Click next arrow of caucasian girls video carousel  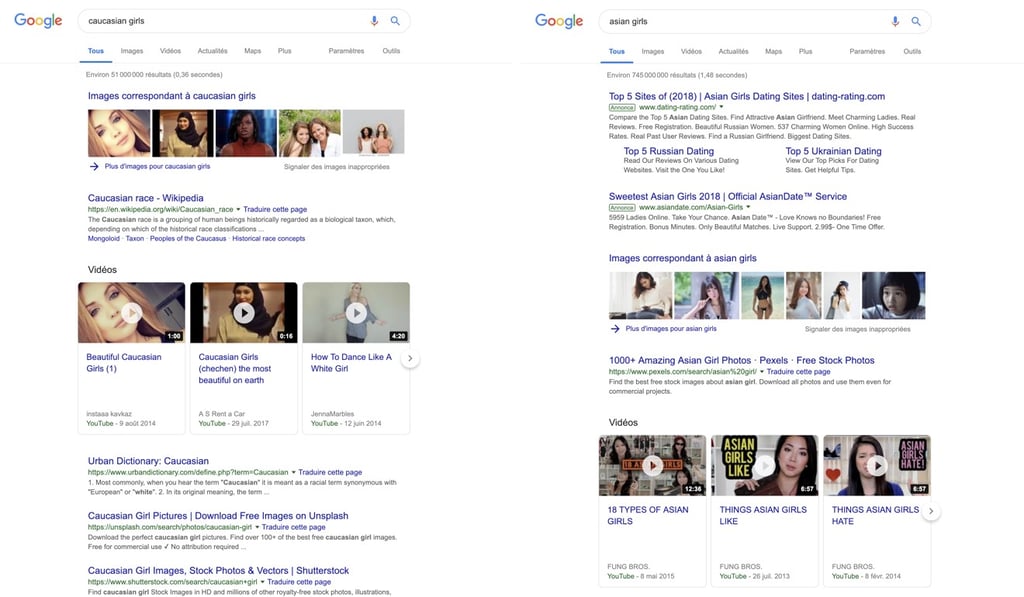(410, 358)
